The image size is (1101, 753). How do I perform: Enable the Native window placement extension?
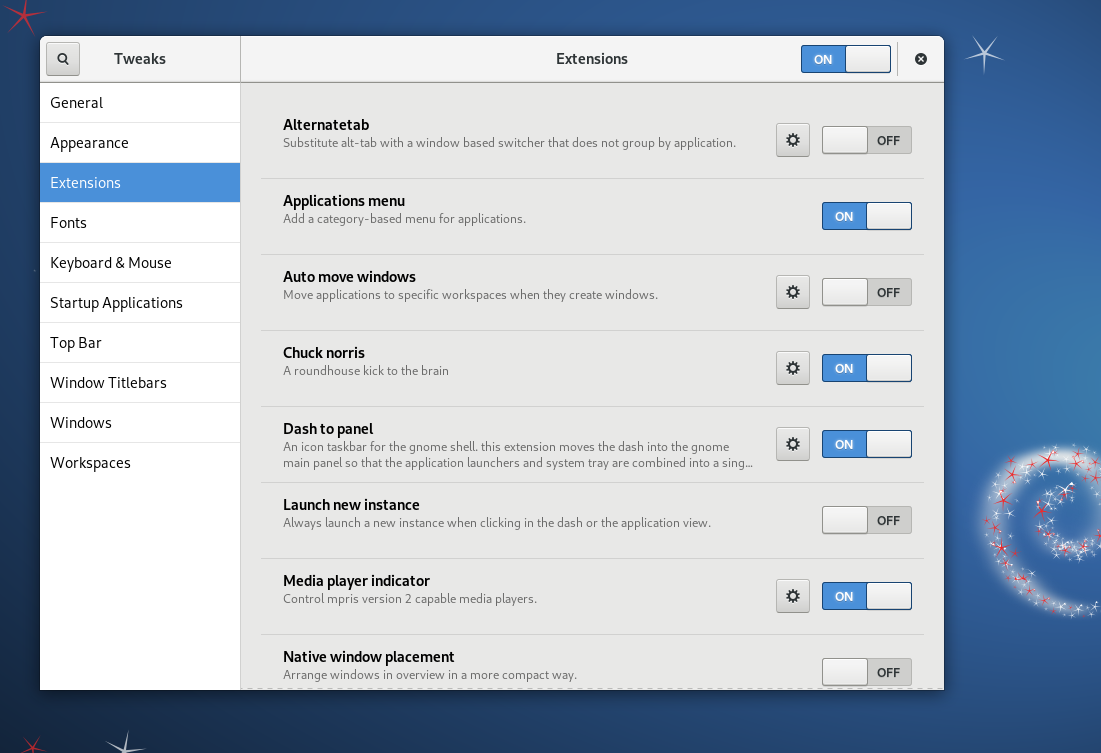tap(866, 672)
